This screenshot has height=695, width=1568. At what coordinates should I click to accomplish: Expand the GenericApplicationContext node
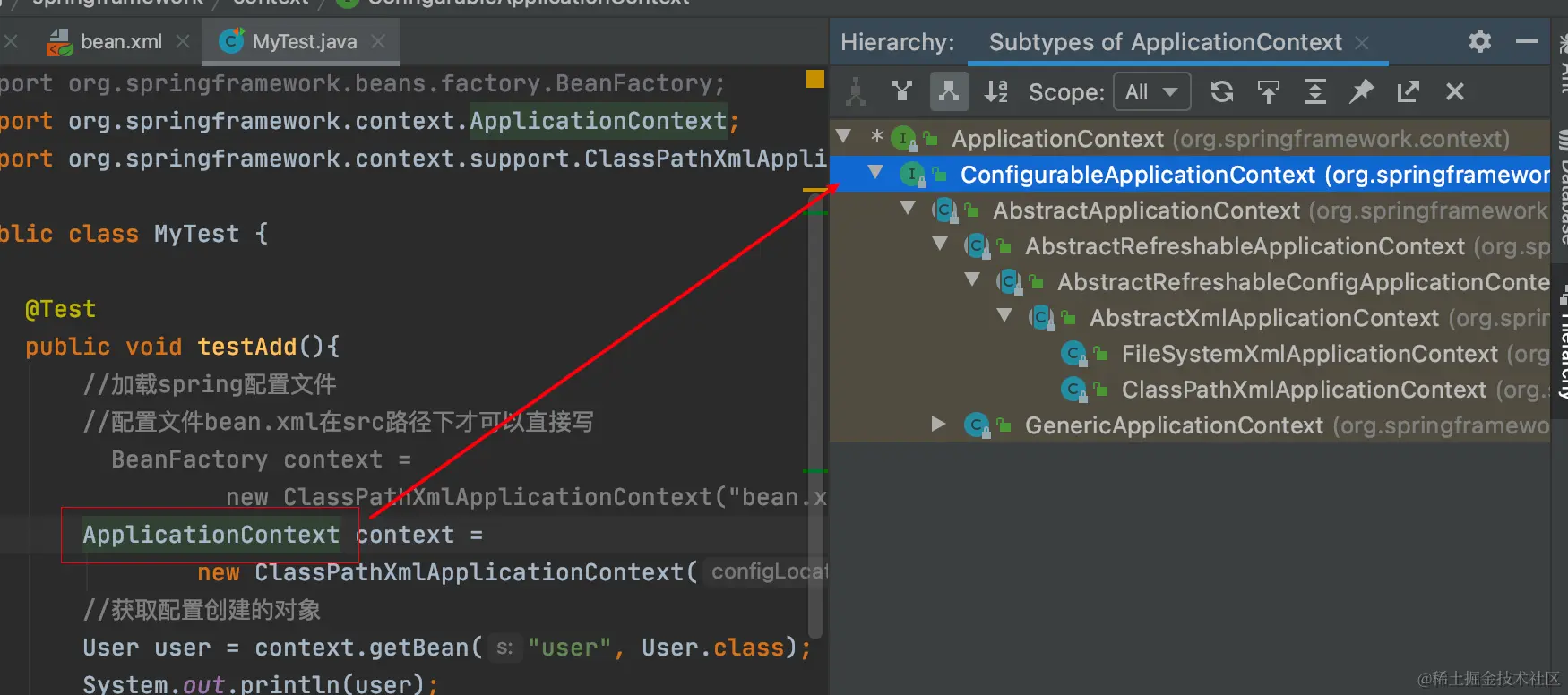(938, 424)
